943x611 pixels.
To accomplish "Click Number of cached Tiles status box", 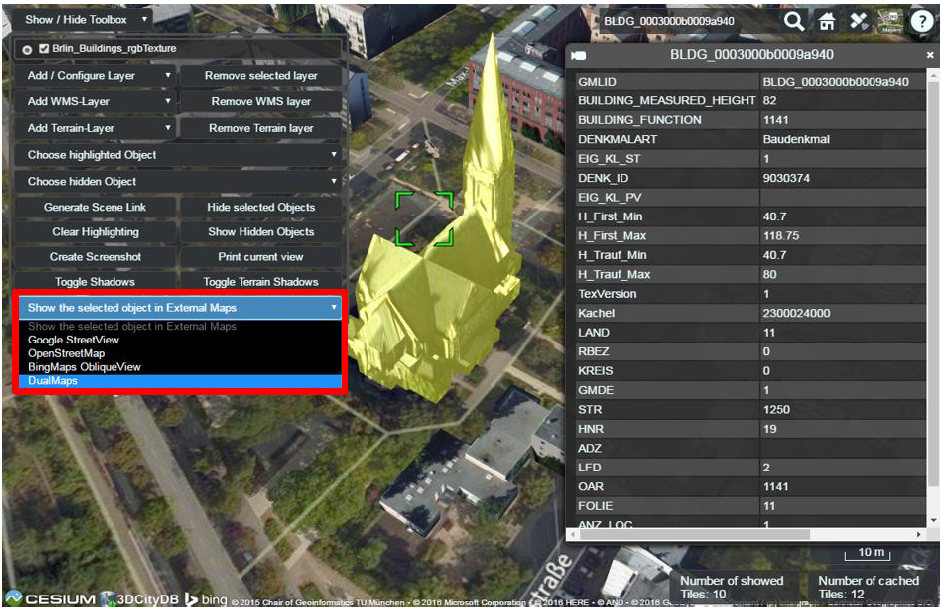I will point(871,587).
